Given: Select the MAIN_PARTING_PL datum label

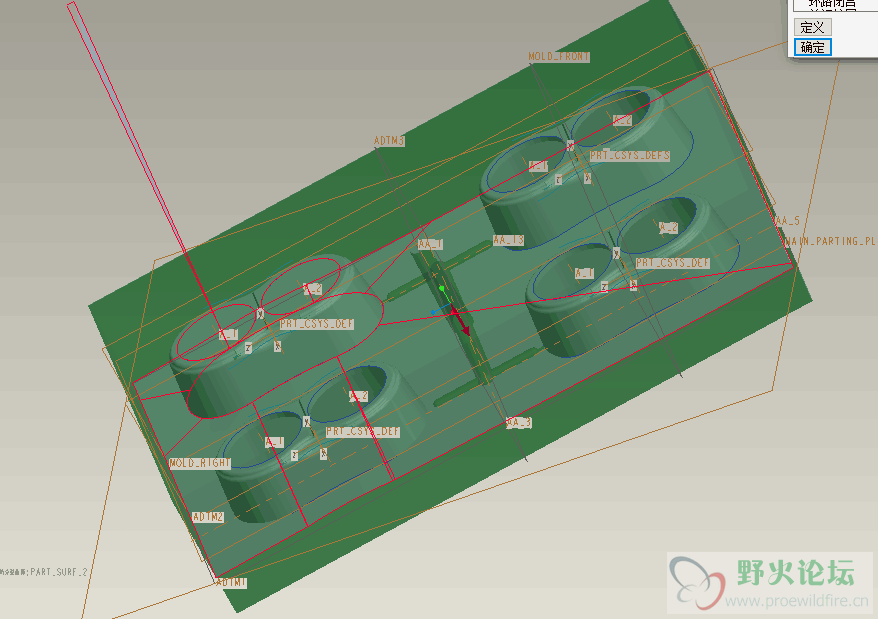Looking at the screenshot, I should 831,241.
